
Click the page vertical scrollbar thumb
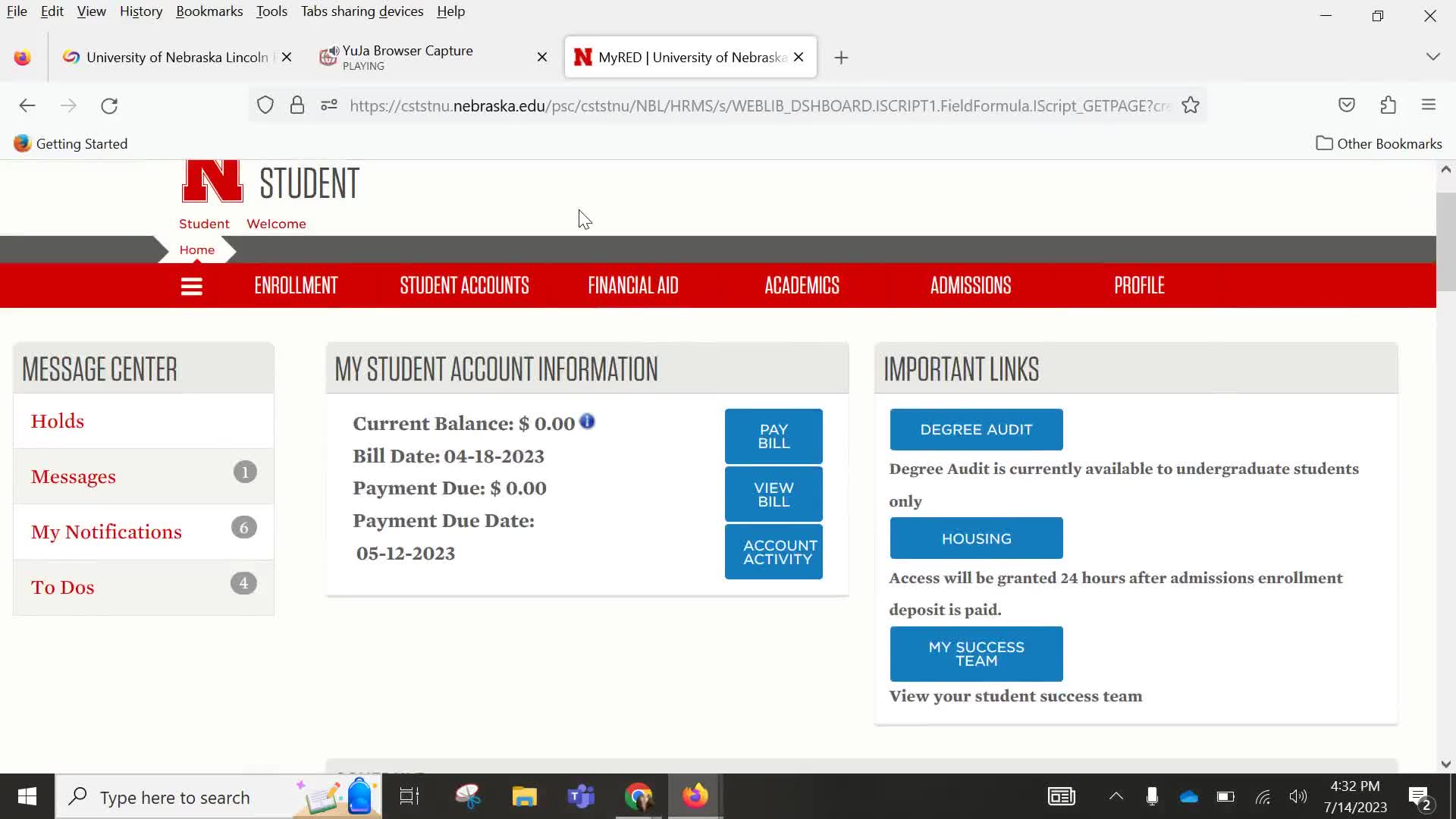(1445, 243)
